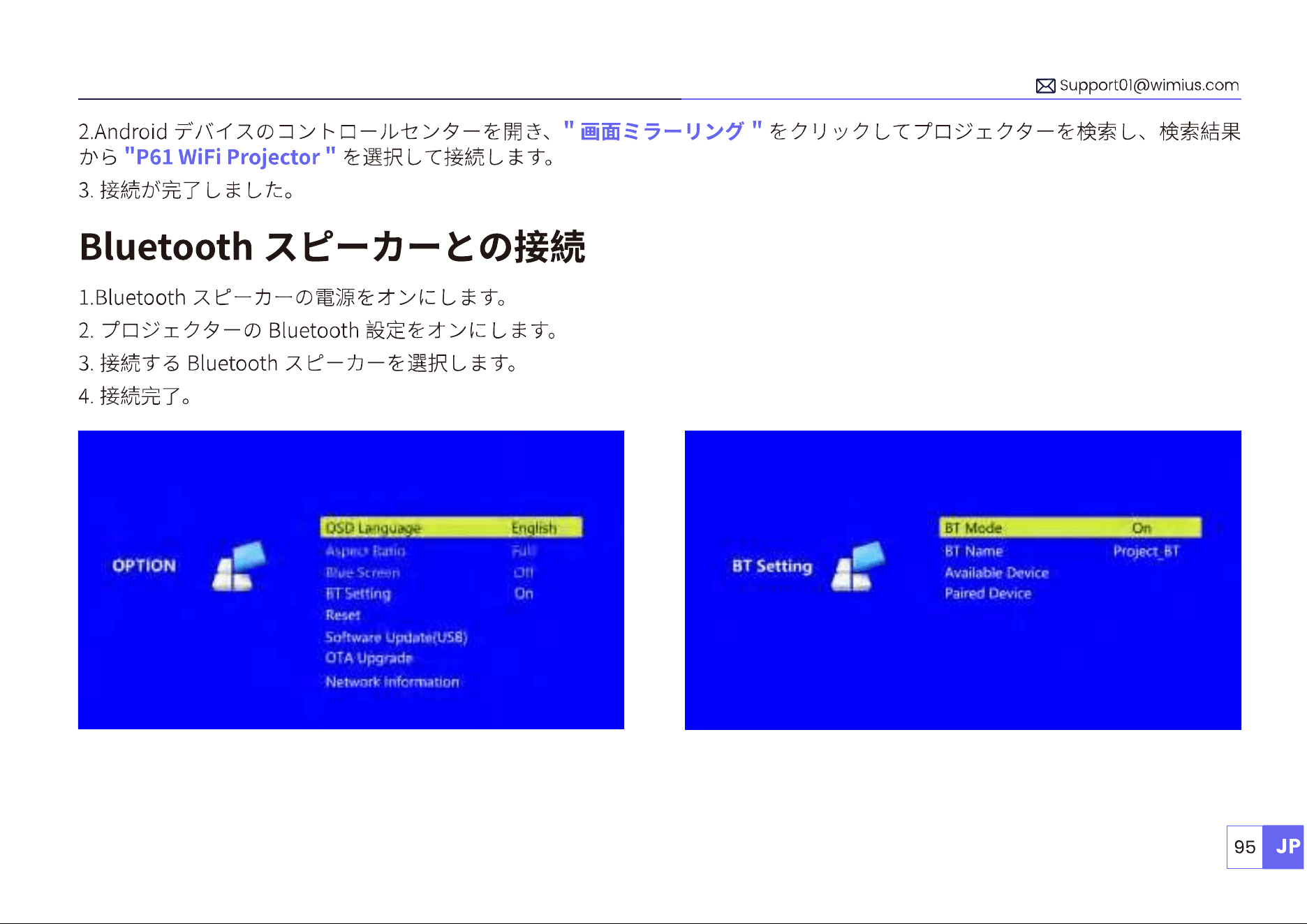Select Aspect Ratio in OPTION menu
This screenshot has width=1307, height=924.
click(365, 551)
